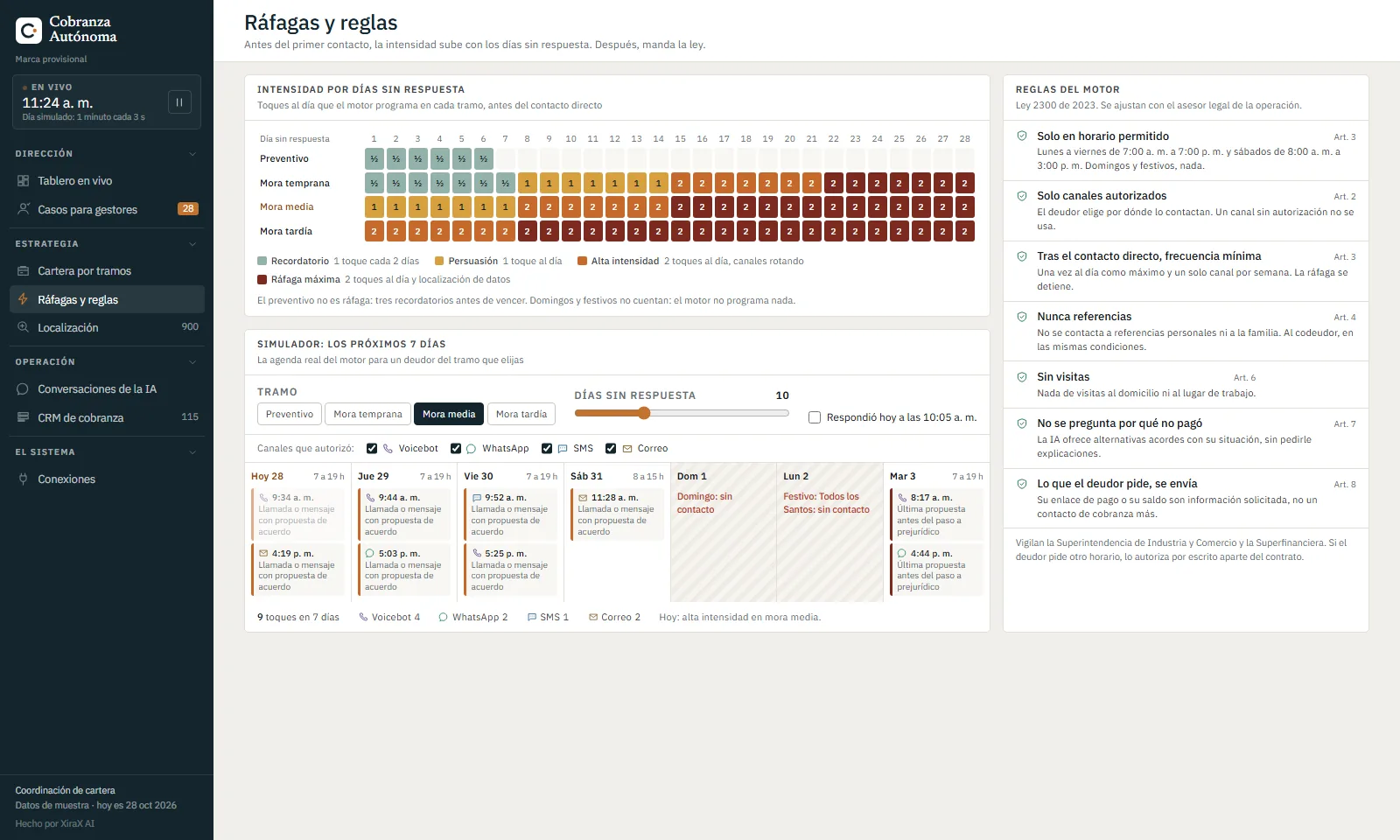Click the Localización search icon
Viewport: 1400px width, 840px height.
click(24, 327)
